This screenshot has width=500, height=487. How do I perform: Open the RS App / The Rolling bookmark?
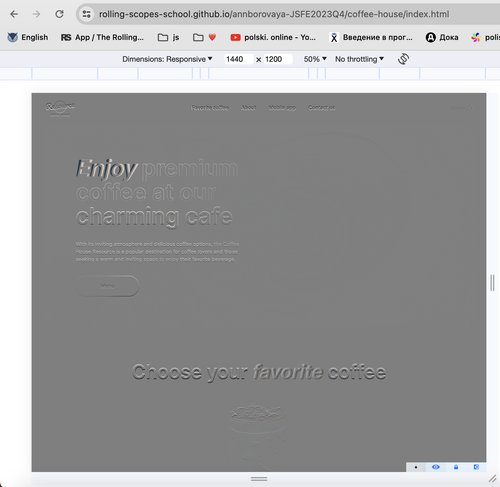(x=102, y=37)
